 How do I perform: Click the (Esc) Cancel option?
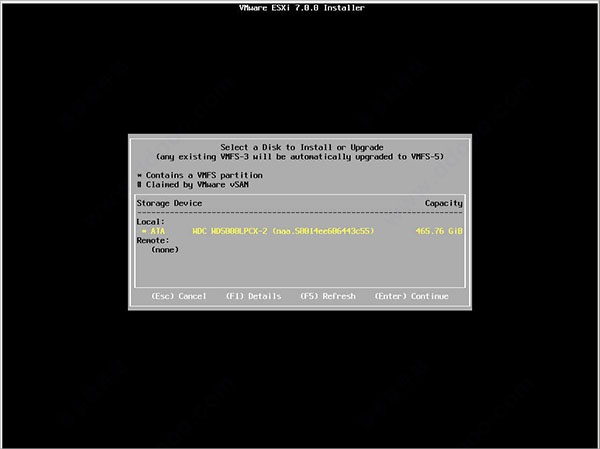(178, 296)
